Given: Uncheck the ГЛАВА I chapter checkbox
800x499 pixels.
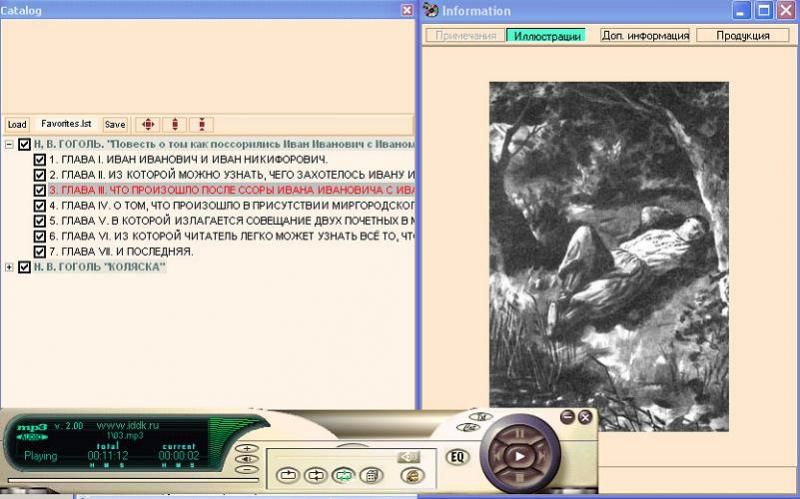Looking at the screenshot, I should [40, 159].
